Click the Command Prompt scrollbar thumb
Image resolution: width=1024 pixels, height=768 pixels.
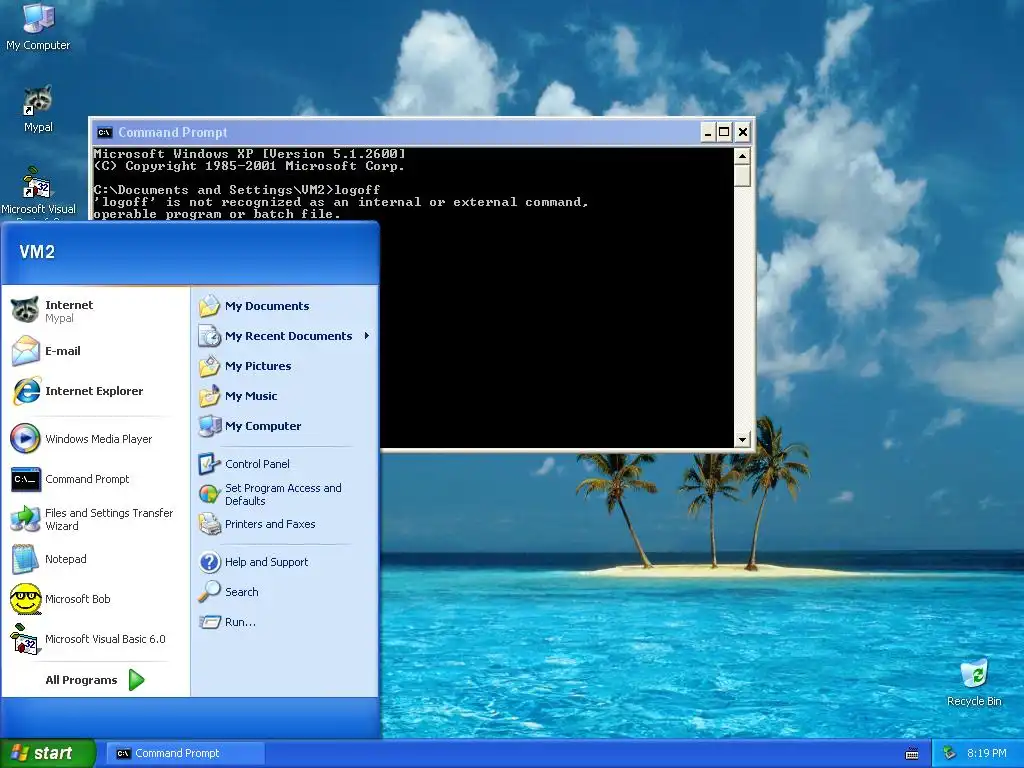coord(742,176)
